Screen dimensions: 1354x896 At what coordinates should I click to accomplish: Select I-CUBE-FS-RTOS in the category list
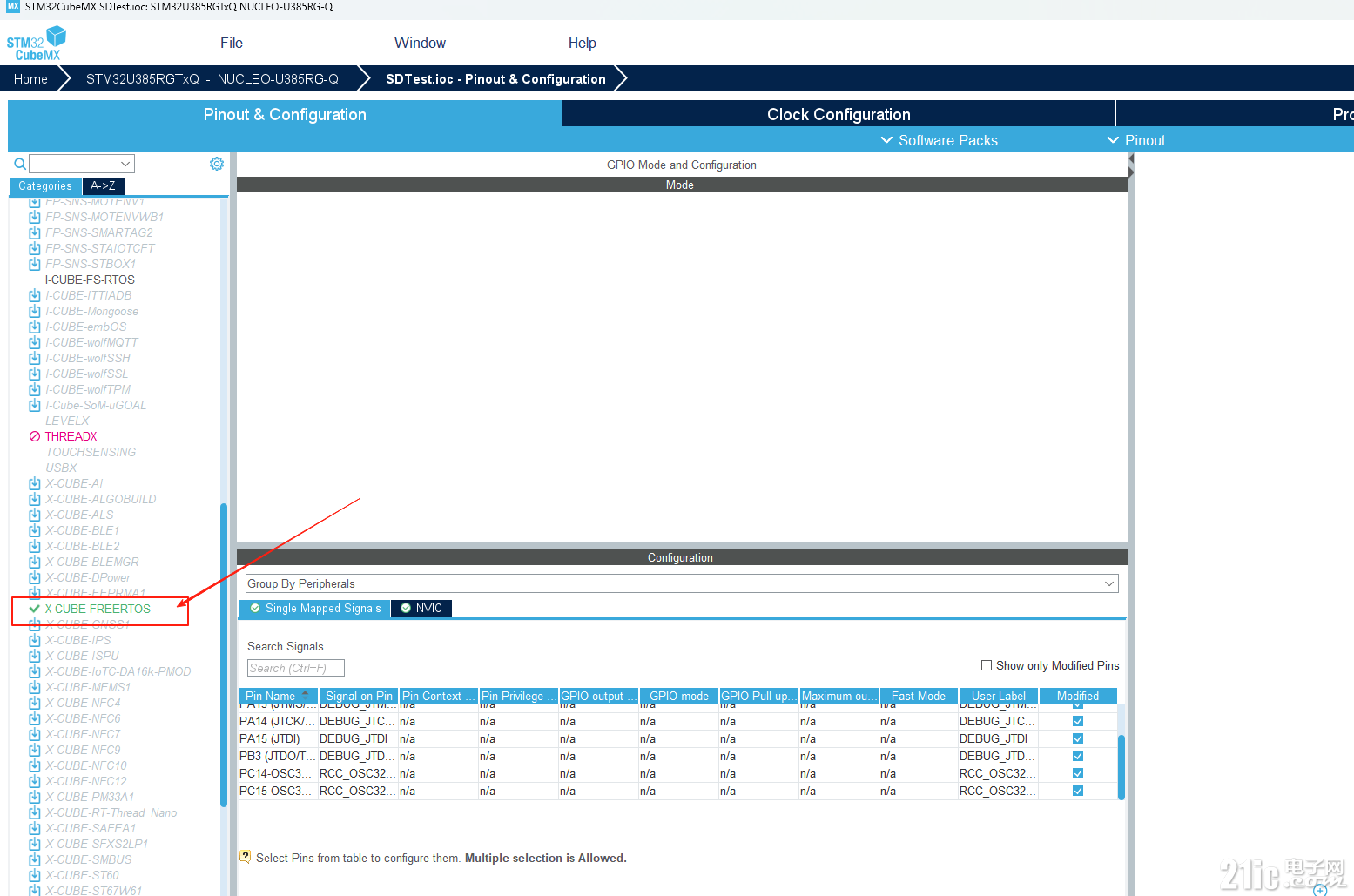point(90,280)
